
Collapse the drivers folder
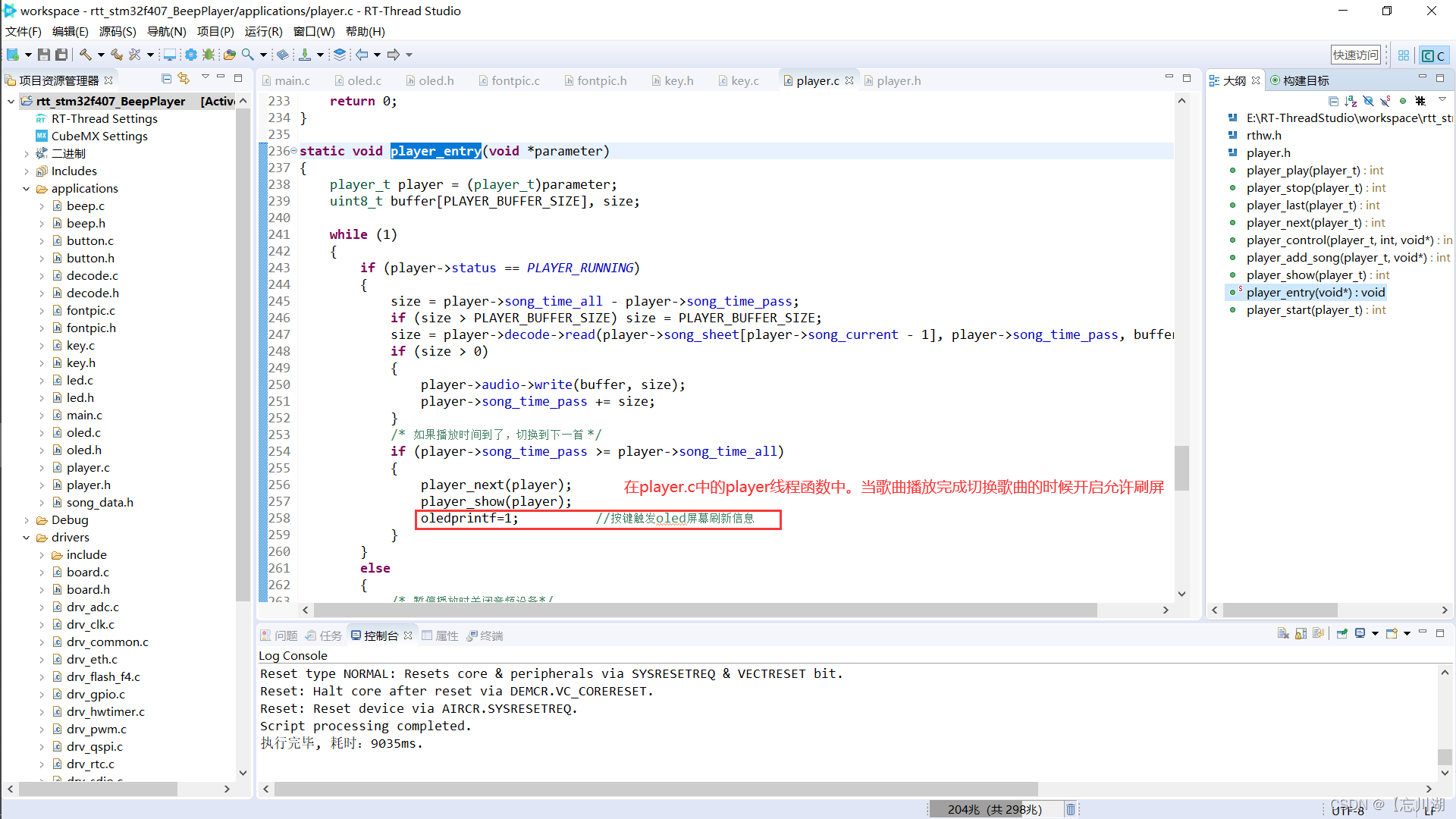26,538
